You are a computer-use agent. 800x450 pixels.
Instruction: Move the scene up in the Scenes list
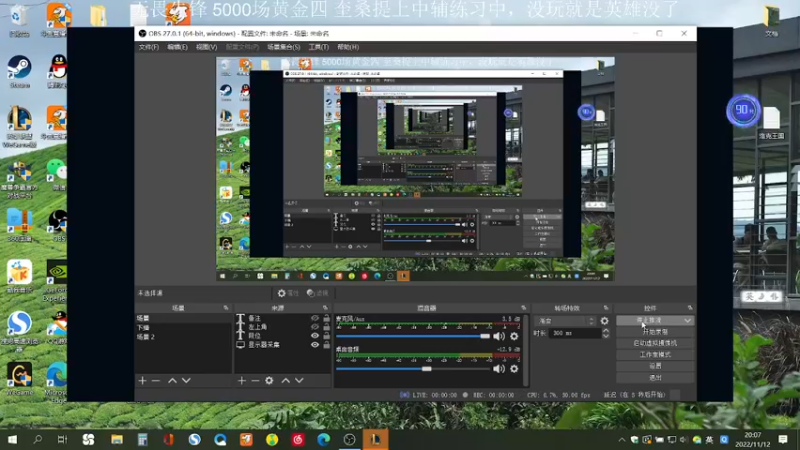pyautogui.click(x=172, y=381)
